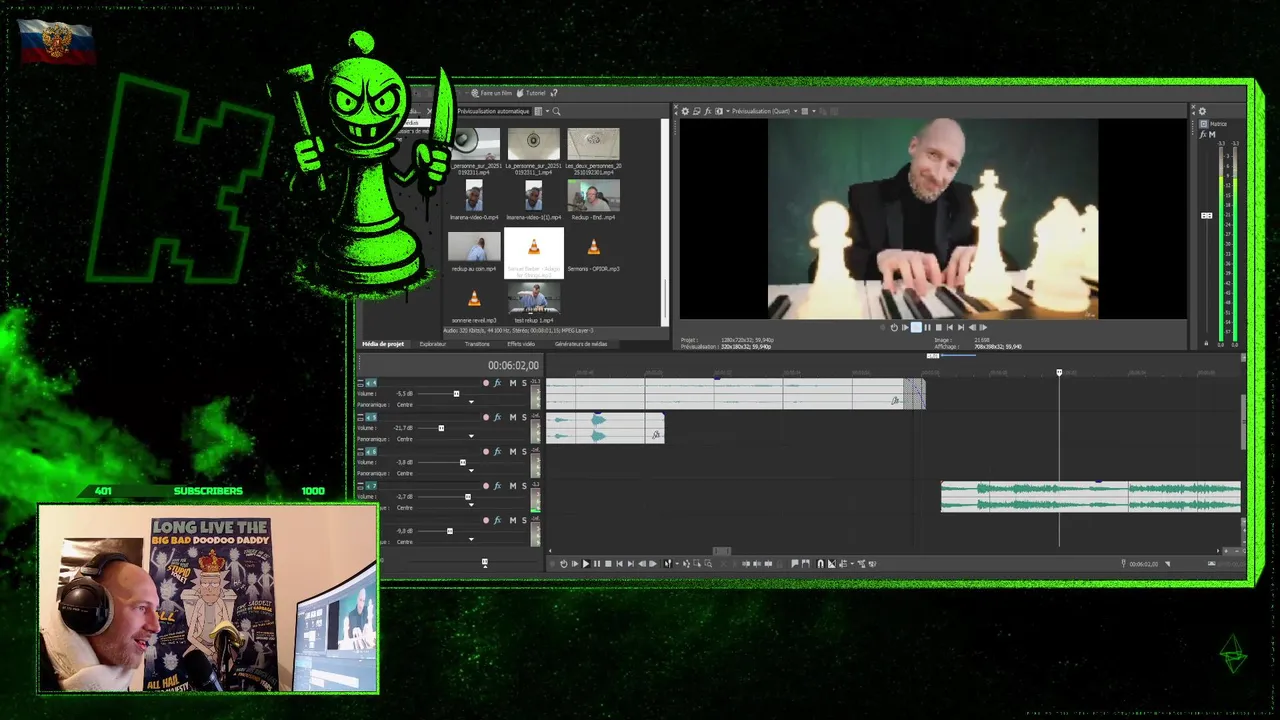Mute track 4
1280x720 pixels.
tap(513, 383)
